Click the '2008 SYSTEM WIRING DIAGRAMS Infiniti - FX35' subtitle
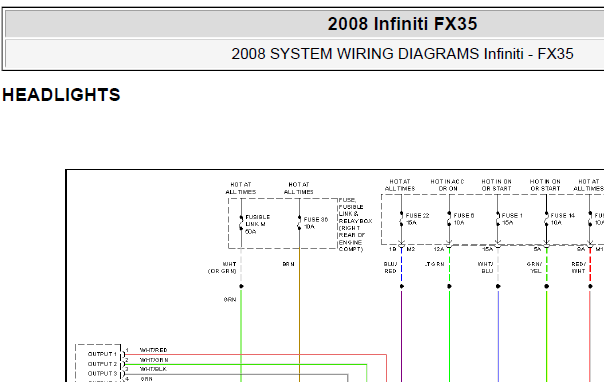This screenshot has height=382, width=604. [x=402, y=54]
